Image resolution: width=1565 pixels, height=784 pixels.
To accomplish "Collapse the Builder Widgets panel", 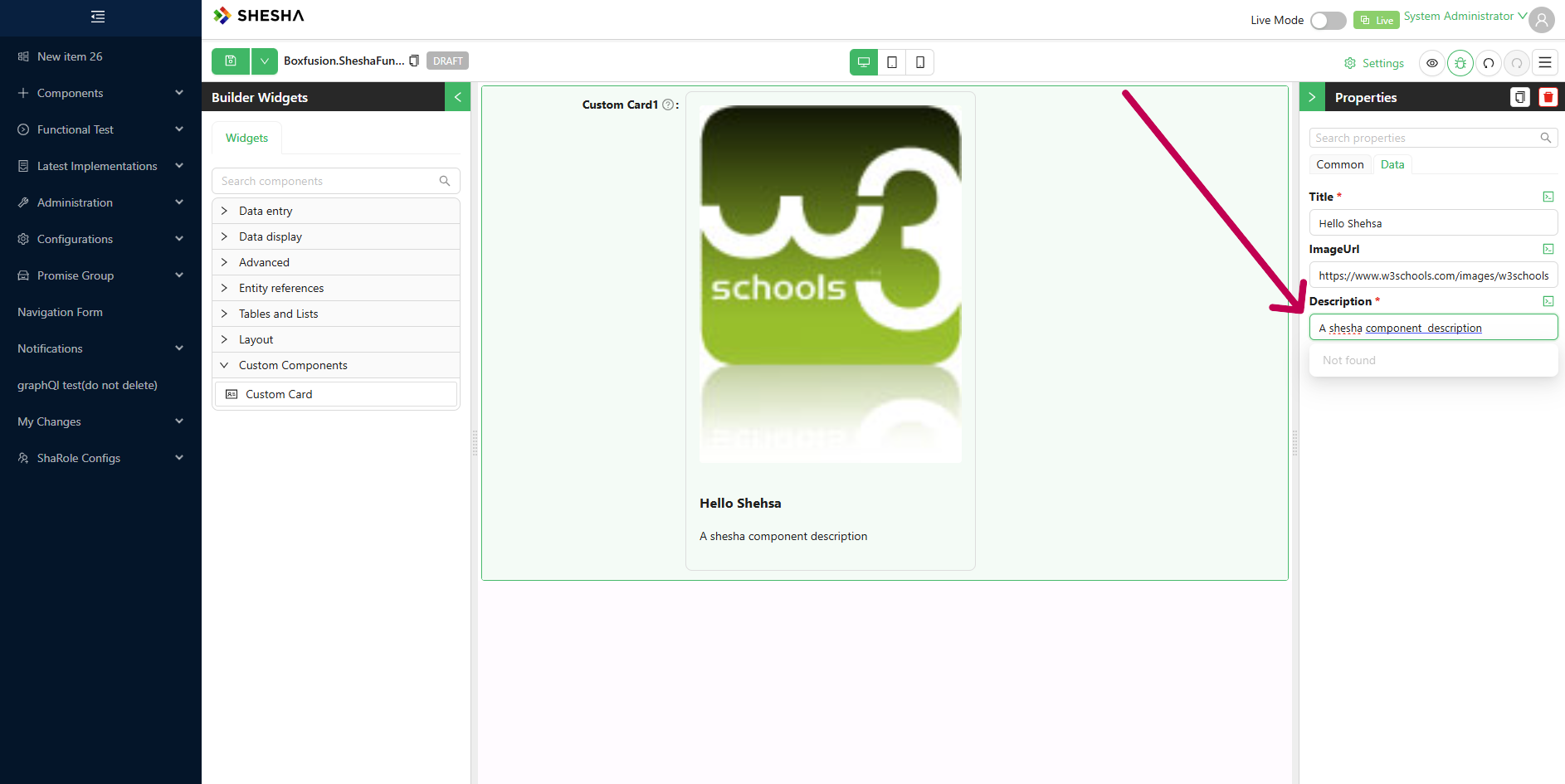I will [x=457, y=97].
